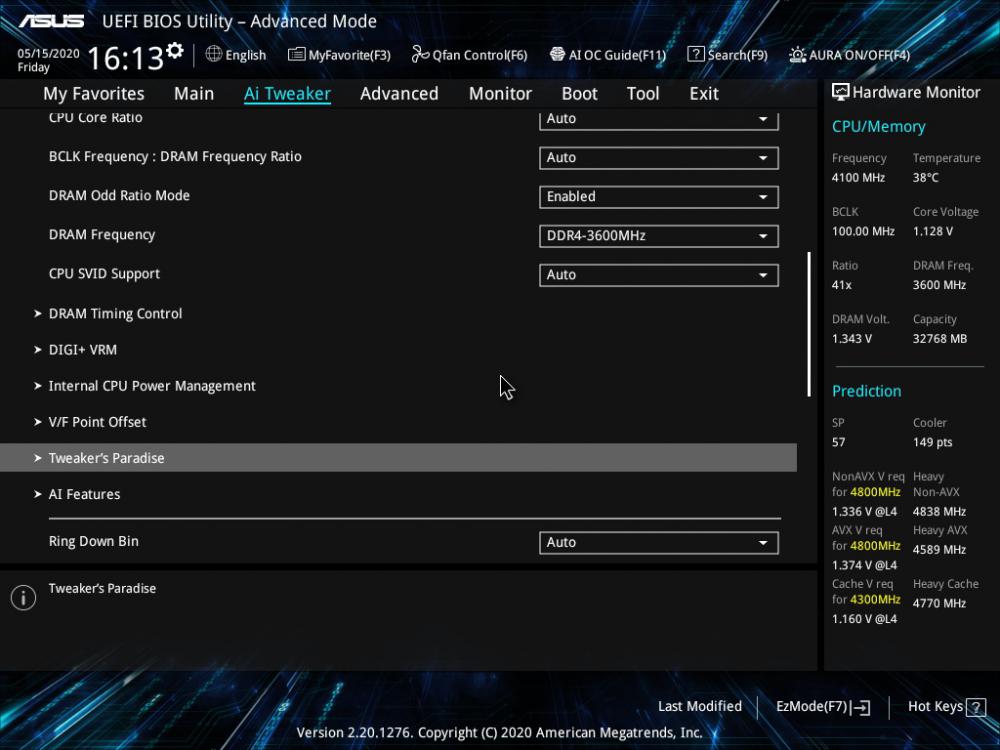Open the CPU SVID Support dropdown
This screenshot has height=750, width=1000.
659,275
